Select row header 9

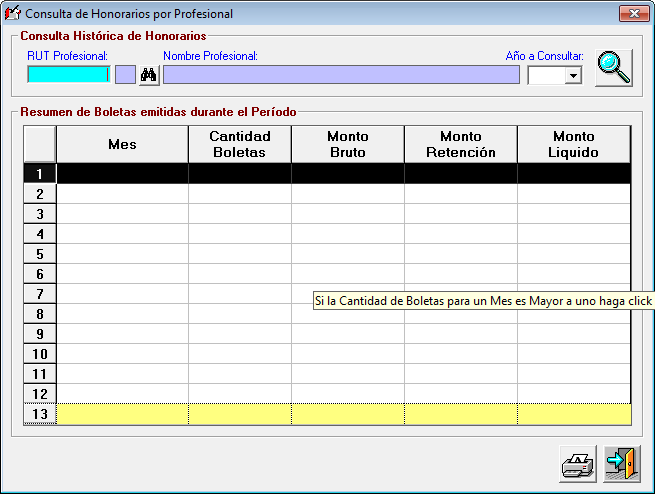(x=40, y=334)
